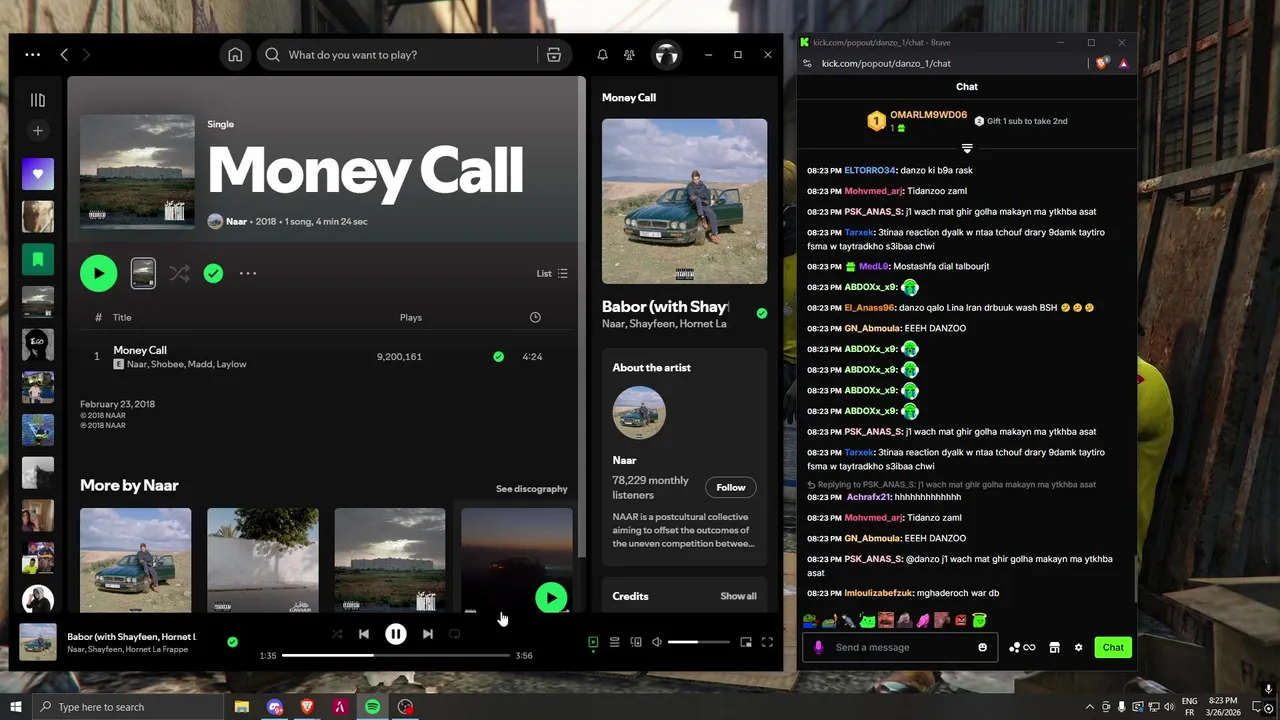Open the Spotify miniplayer icon
The image size is (1280, 720).
pyautogui.click(x=746, y=642)
